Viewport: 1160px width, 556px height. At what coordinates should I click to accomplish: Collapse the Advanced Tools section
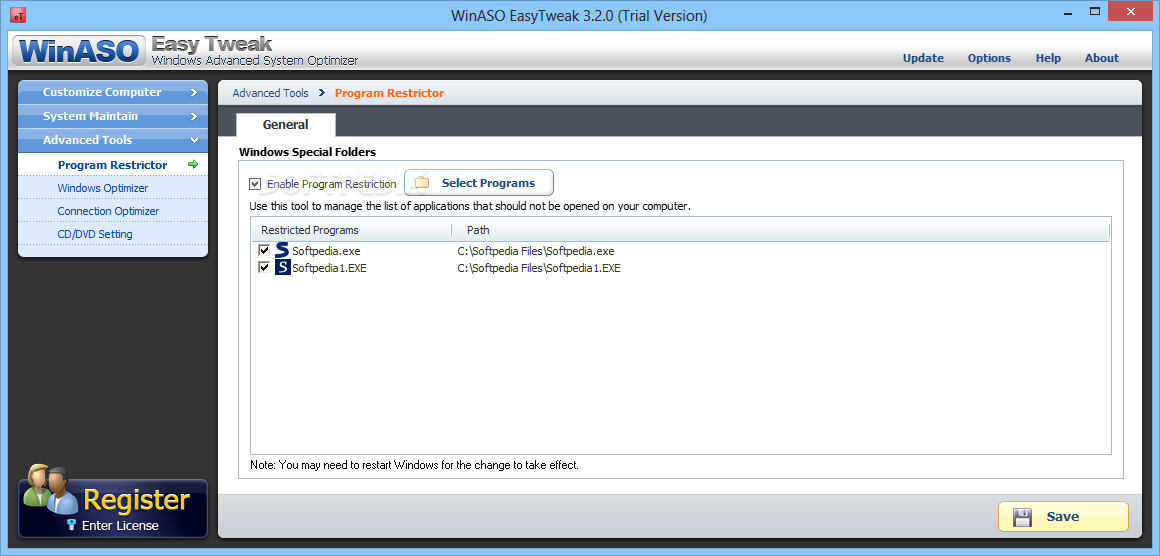(112, 140)
